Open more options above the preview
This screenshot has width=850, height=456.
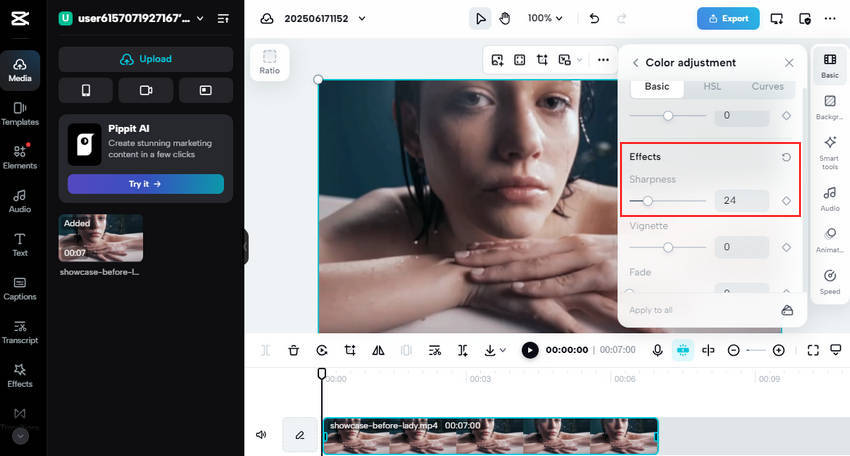pos(603,60)
